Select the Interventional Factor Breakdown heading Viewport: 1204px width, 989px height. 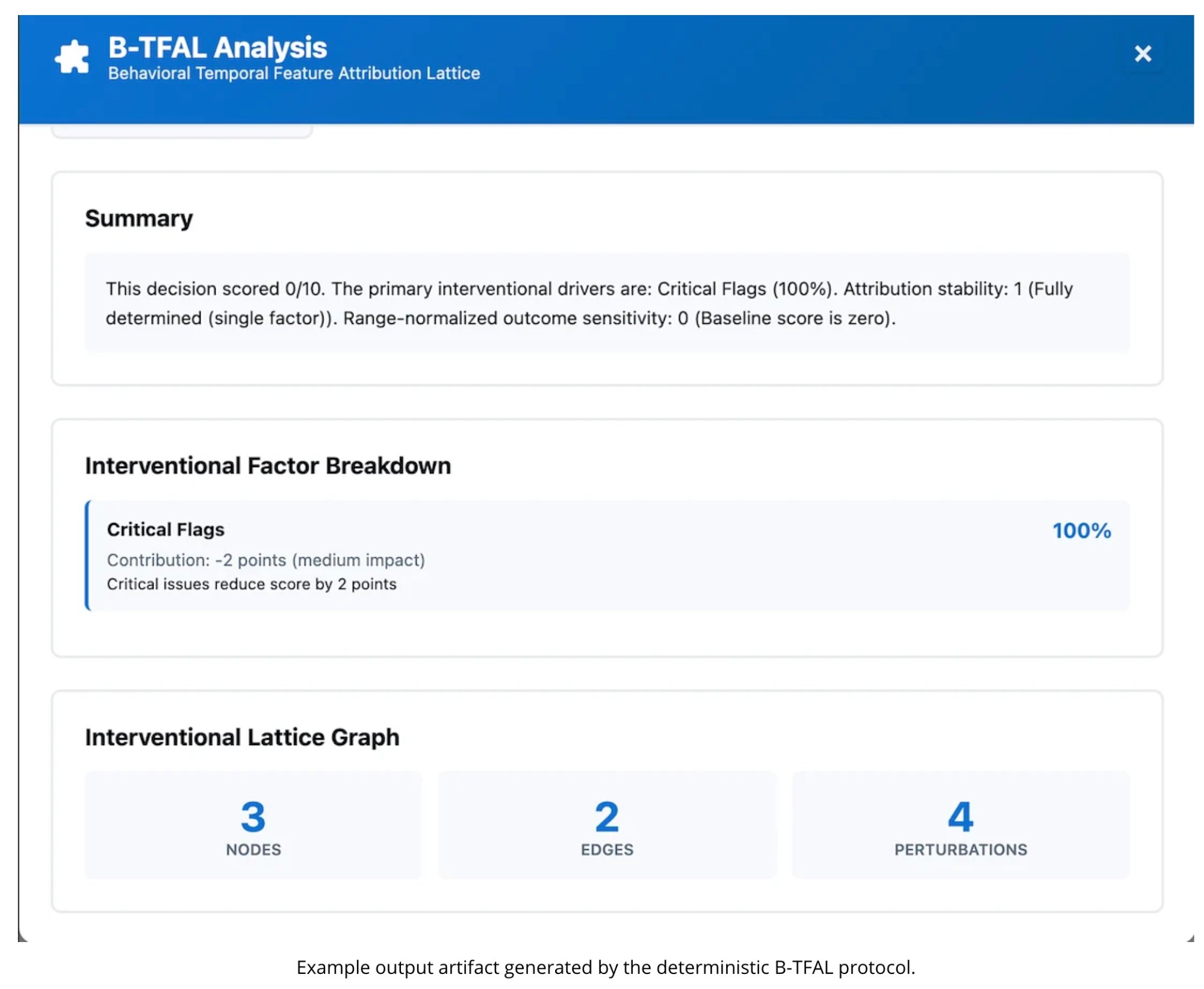click(x=267, y=466)
